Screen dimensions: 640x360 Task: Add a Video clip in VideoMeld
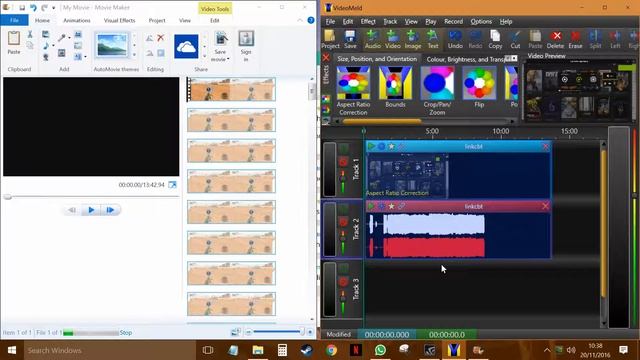393,39
